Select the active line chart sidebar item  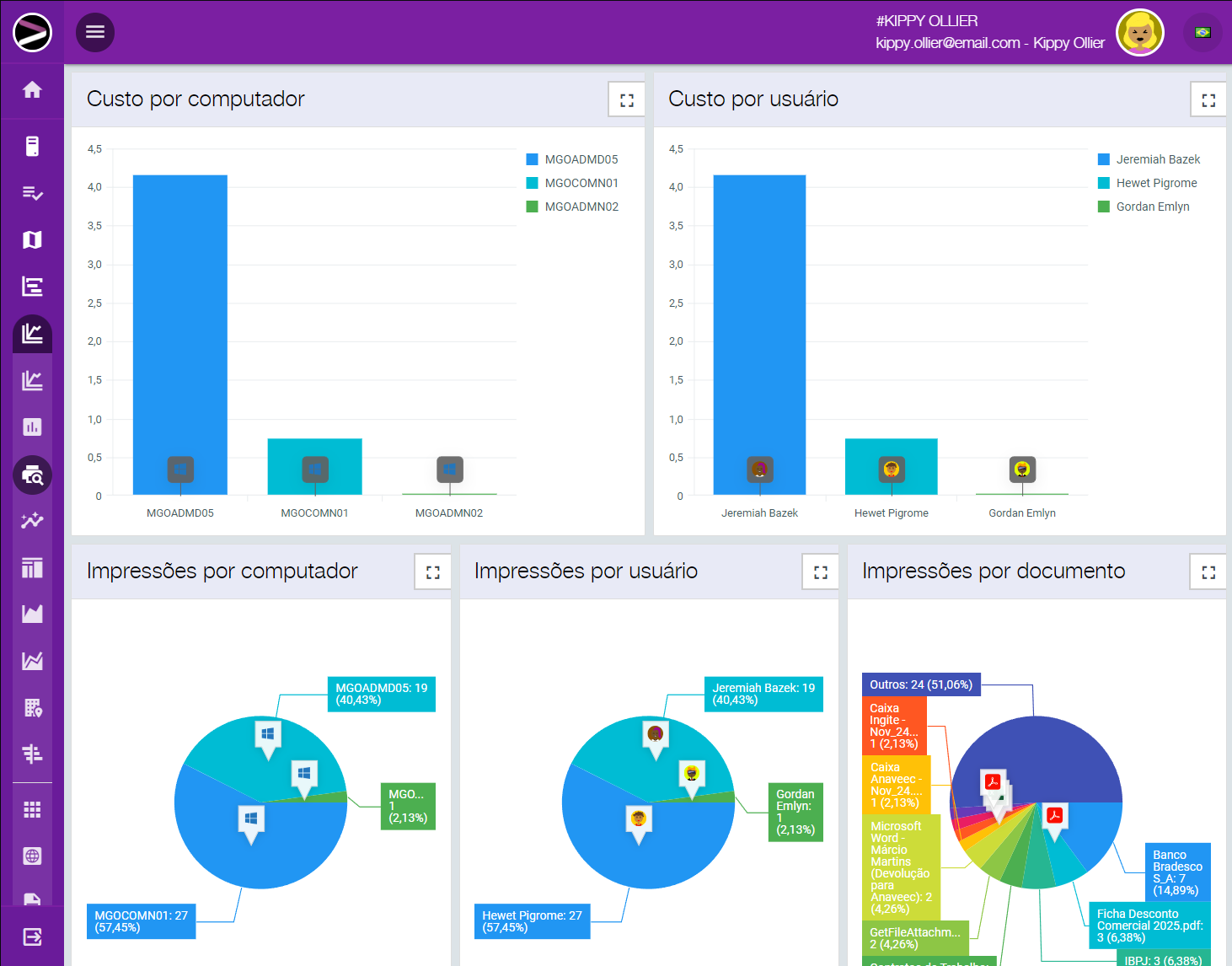(32, 334)
